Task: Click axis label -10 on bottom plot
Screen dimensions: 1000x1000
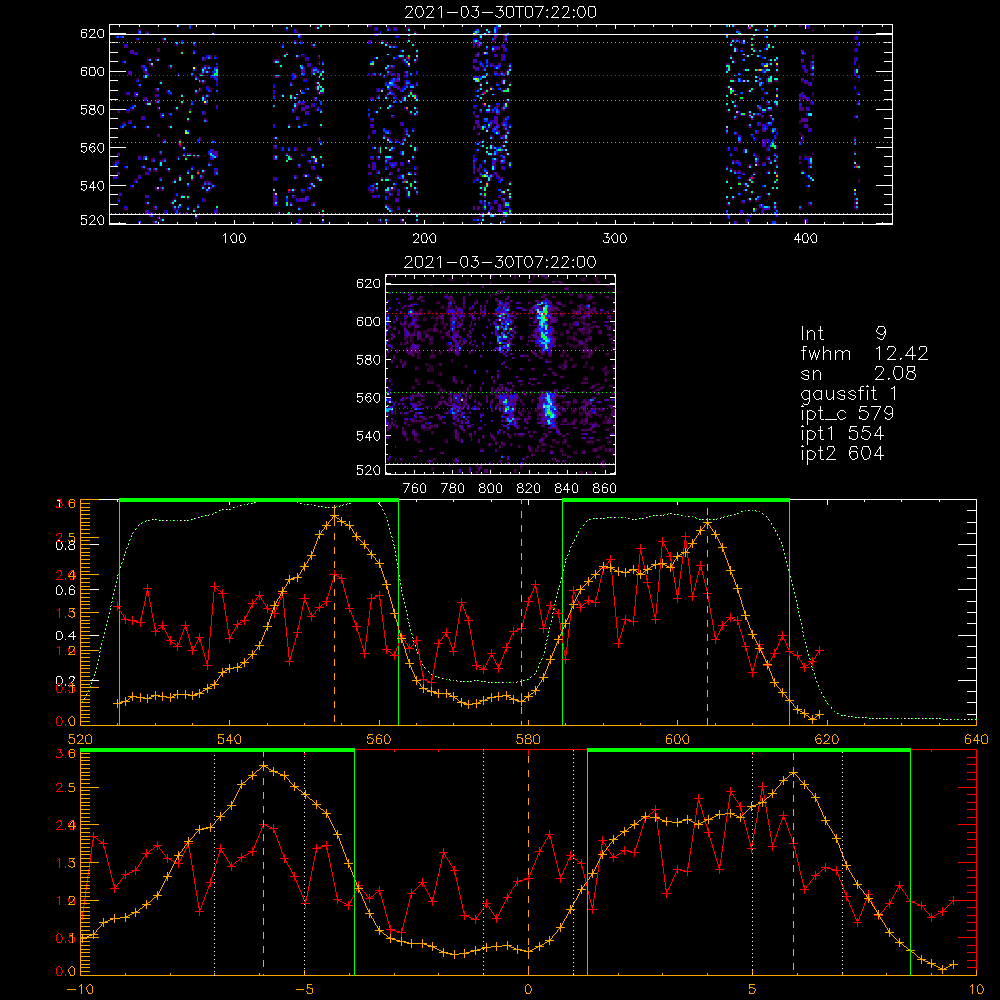Action: pos(80,990)
